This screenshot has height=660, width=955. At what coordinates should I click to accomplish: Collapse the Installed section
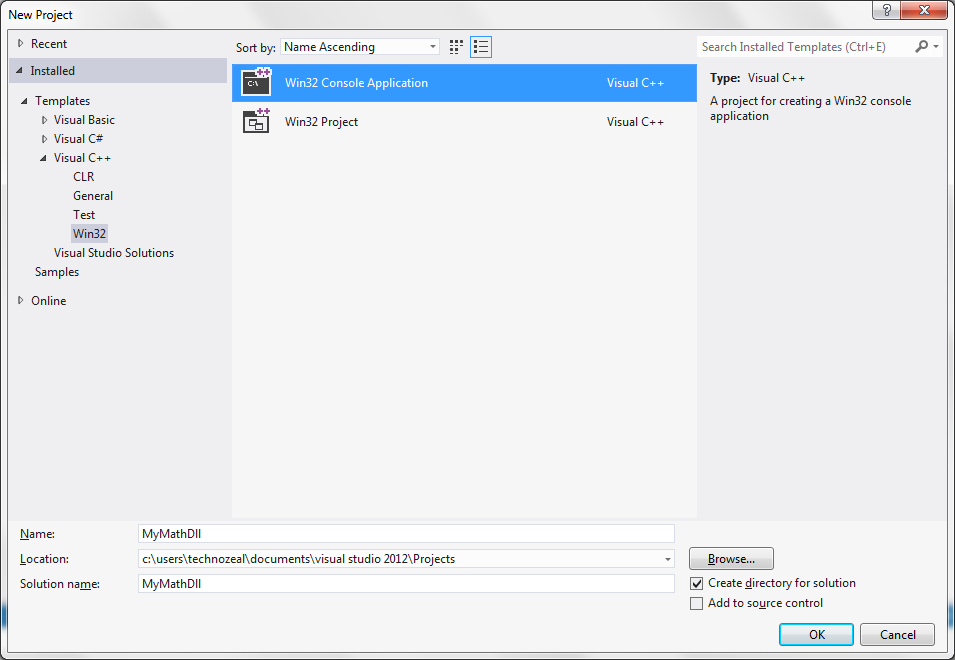[x=19, y=71]
